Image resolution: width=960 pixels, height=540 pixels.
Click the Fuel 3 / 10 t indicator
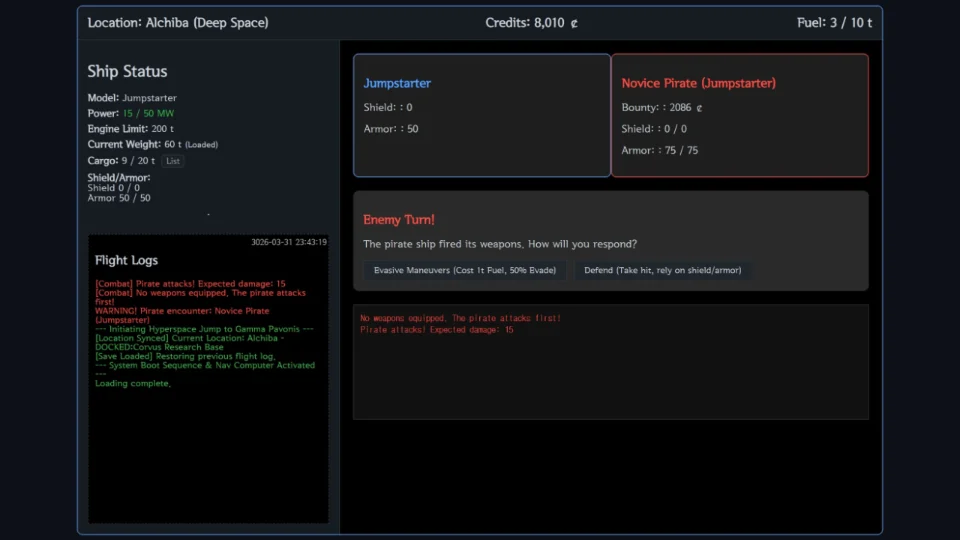point(834,23)
